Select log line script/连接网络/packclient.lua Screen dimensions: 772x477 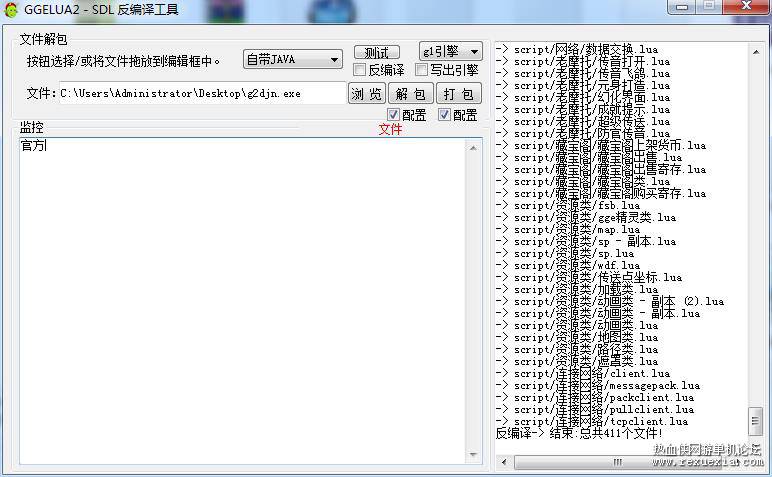click(x=595, y=398)
